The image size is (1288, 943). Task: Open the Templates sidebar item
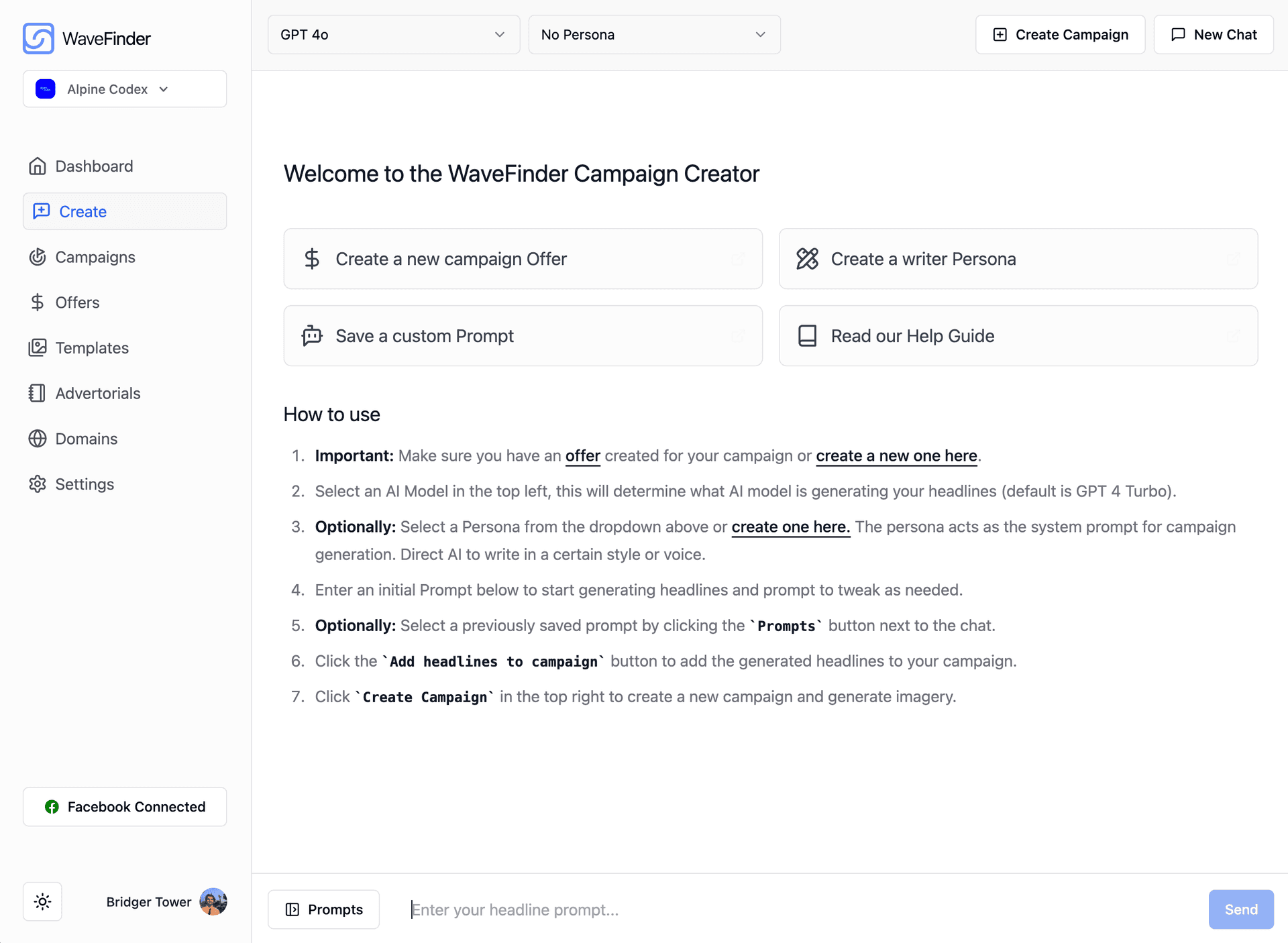pos(92,348)
